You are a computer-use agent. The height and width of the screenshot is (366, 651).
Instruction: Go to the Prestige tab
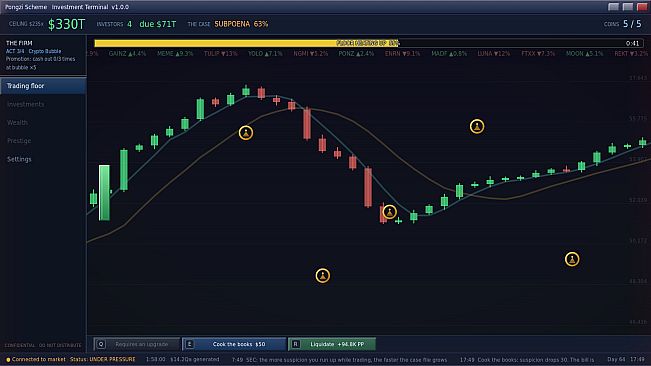tap(43, 141)
